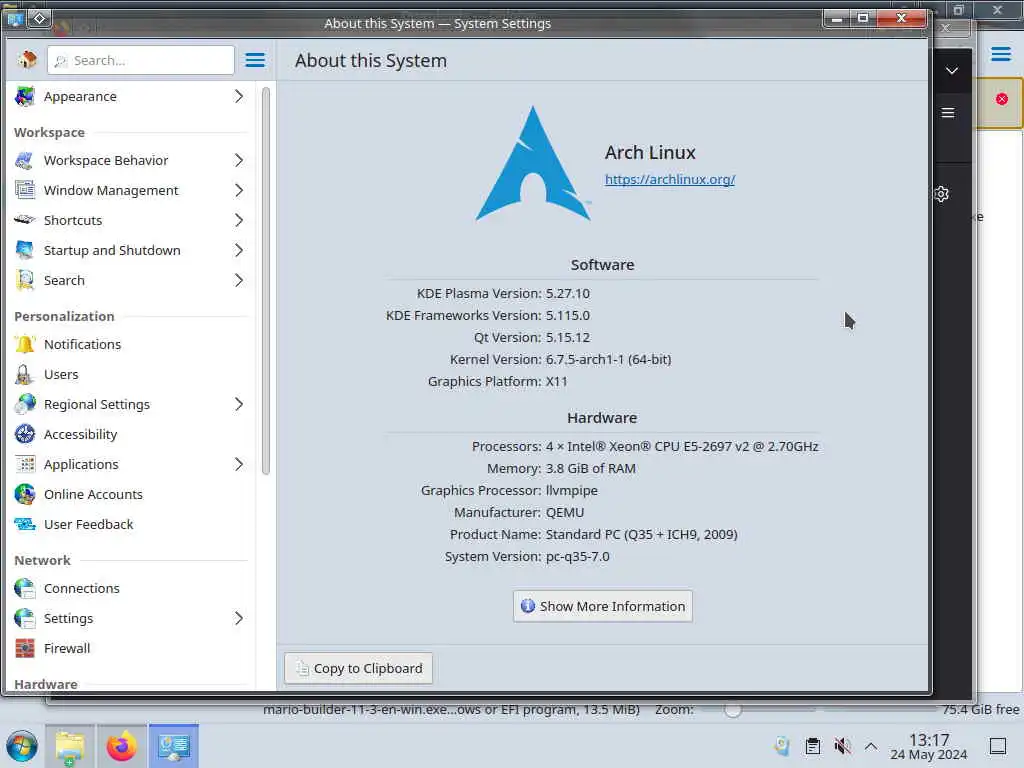Open Firefox from the taskbar

click(121, 746)
